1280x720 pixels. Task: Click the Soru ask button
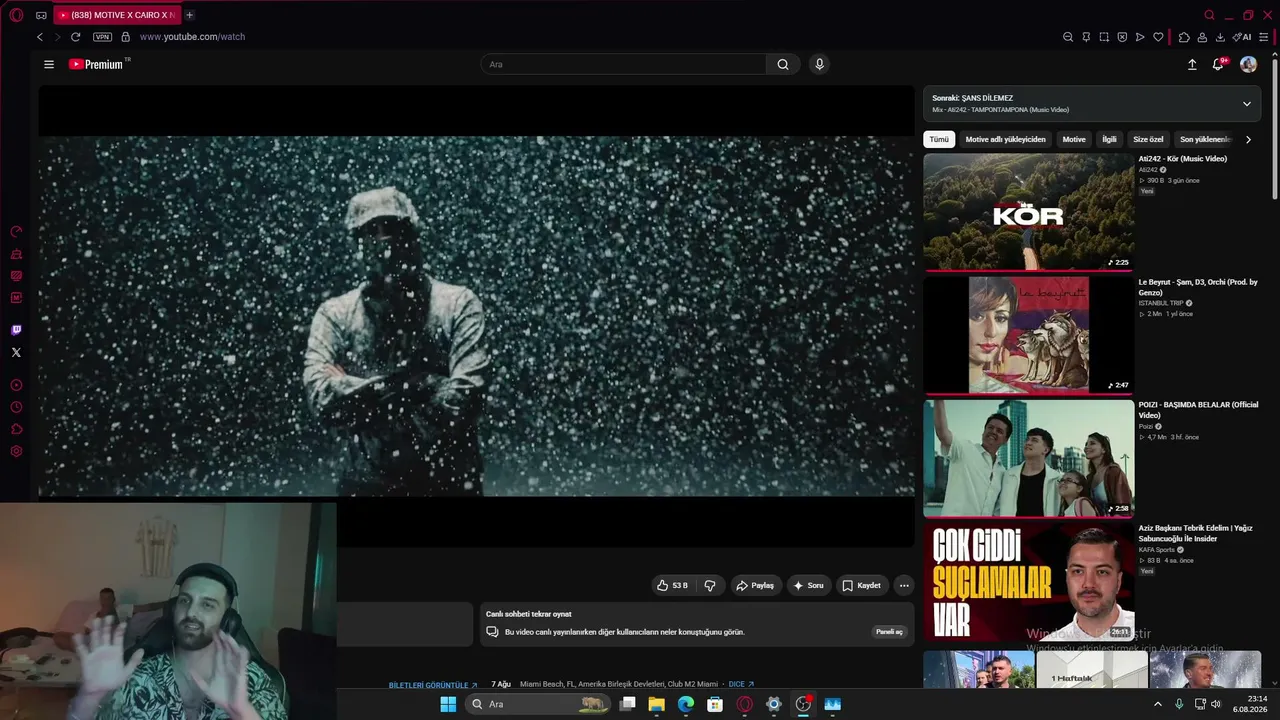pyautogui.click(x=809, y=585)
